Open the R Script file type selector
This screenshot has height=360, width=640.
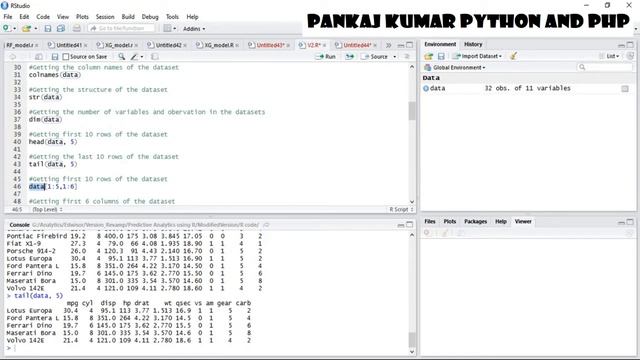coord(401,209)
